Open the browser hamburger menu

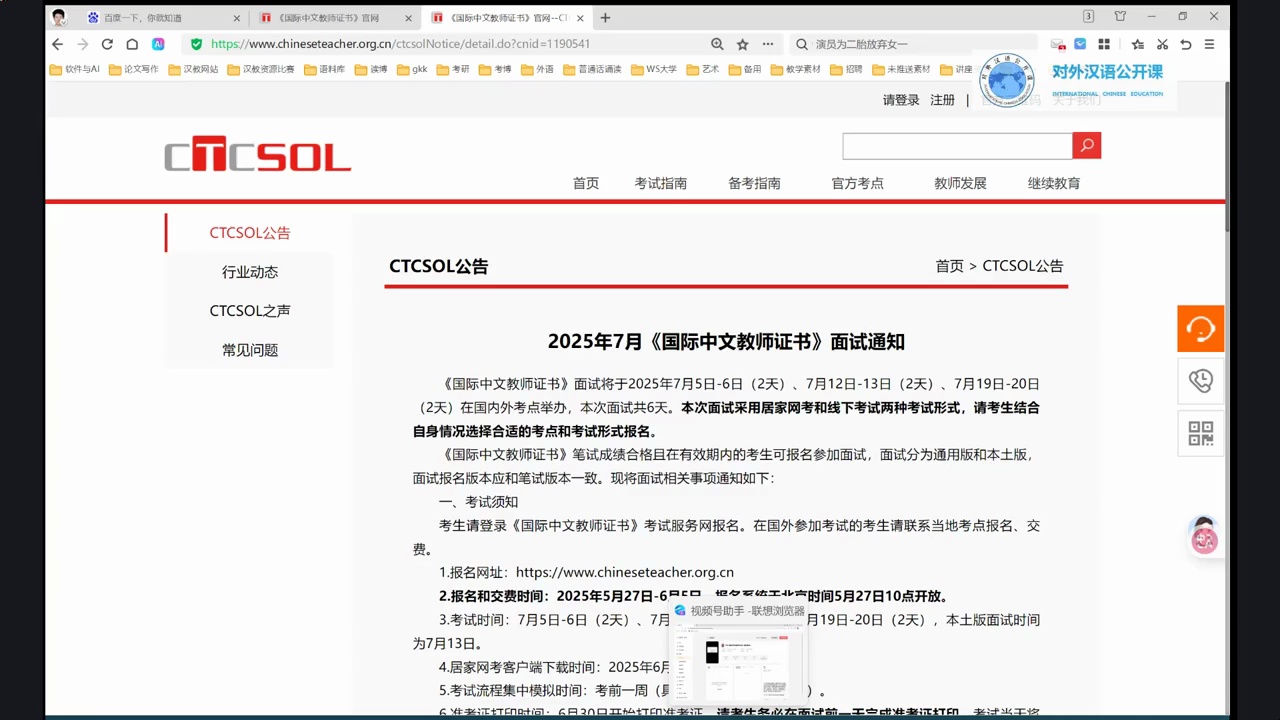pyautogui.click(x=1209, y=43)
